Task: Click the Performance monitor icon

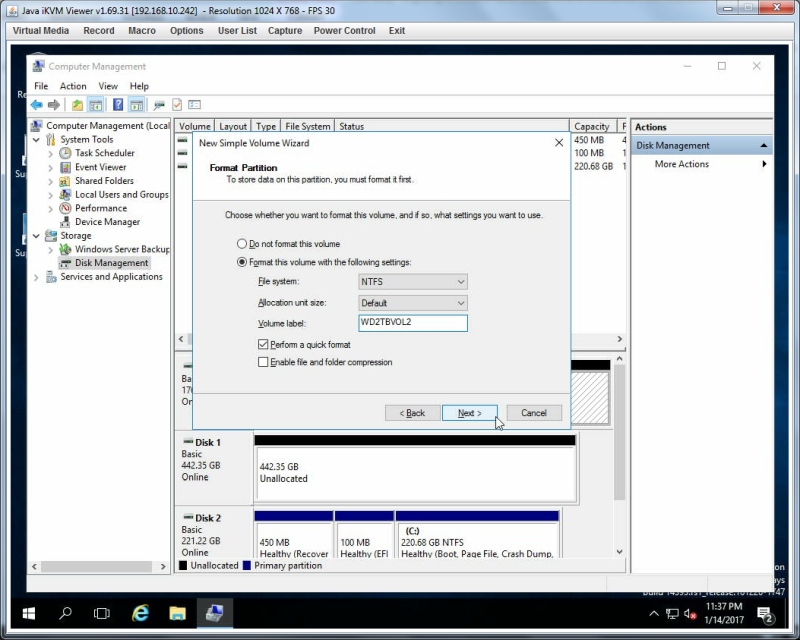Action: click(x=65, y=208)
